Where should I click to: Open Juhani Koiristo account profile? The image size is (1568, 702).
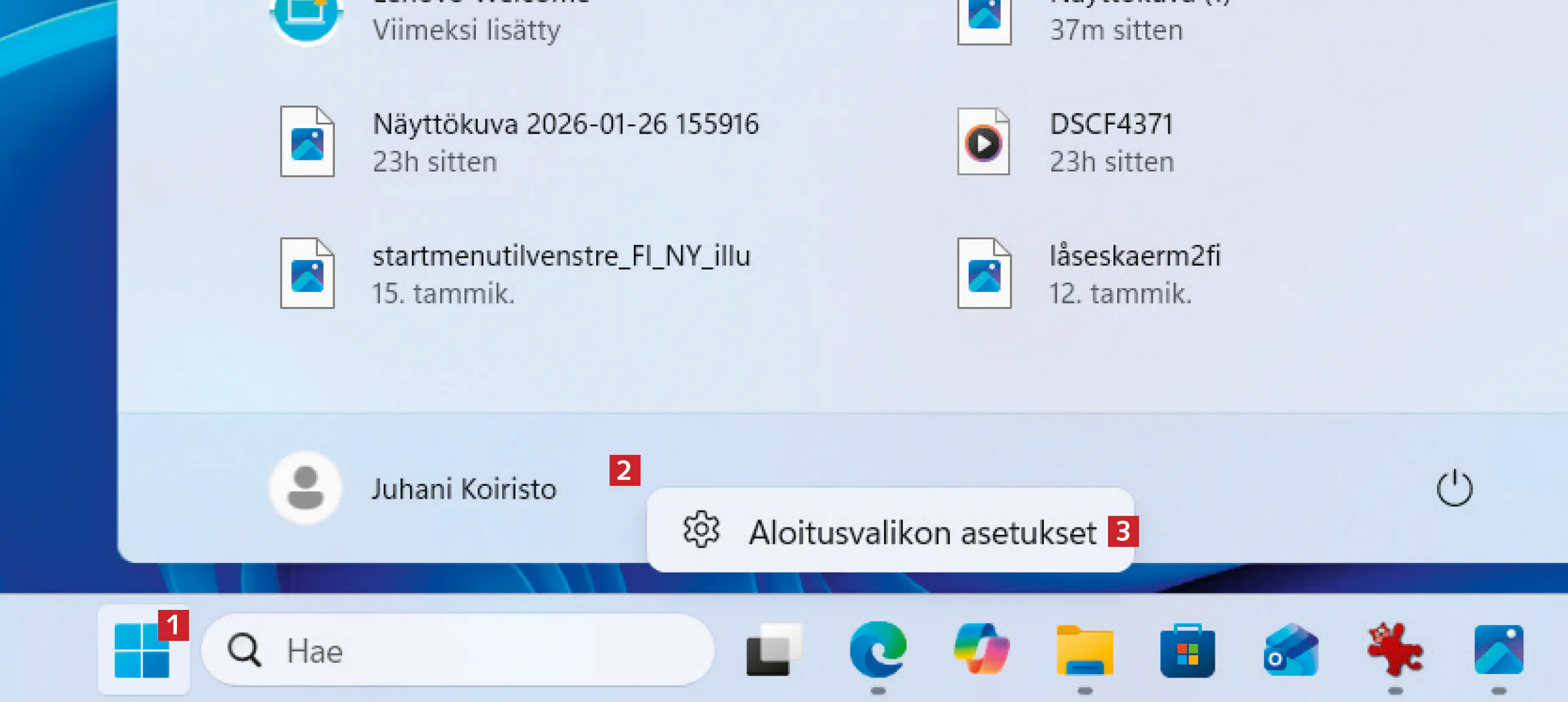464,490
